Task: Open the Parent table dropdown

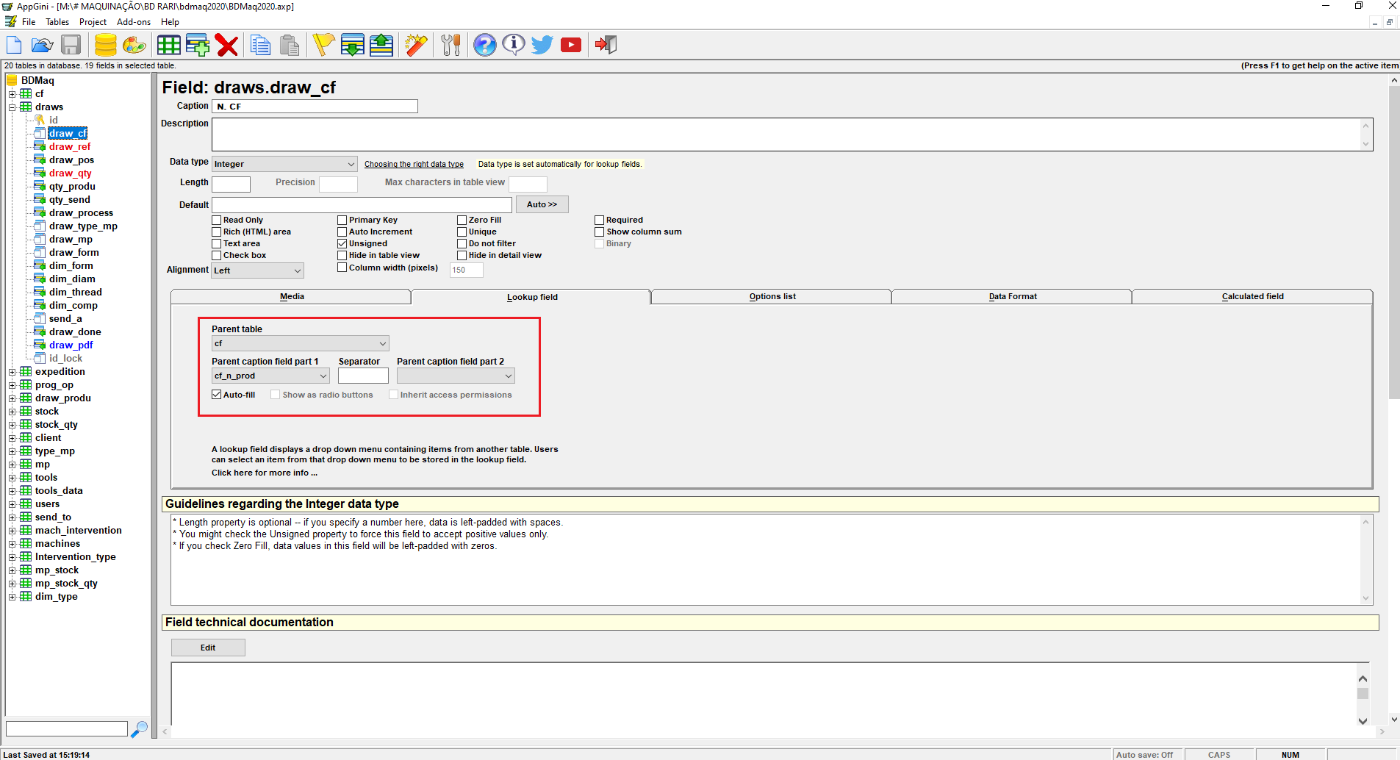Action: [x=300, y=343]
